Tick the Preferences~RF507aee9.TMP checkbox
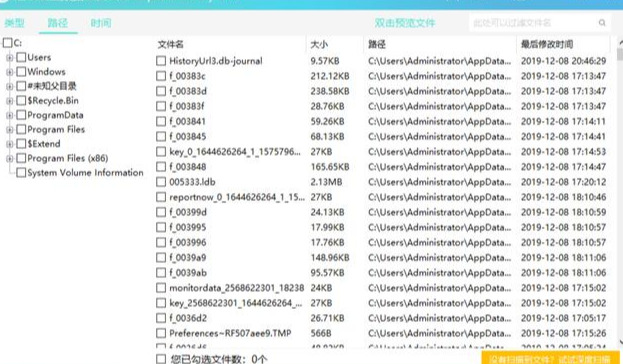Image resolution: width=623 pixels, height=364 pixels. (161, 333)
